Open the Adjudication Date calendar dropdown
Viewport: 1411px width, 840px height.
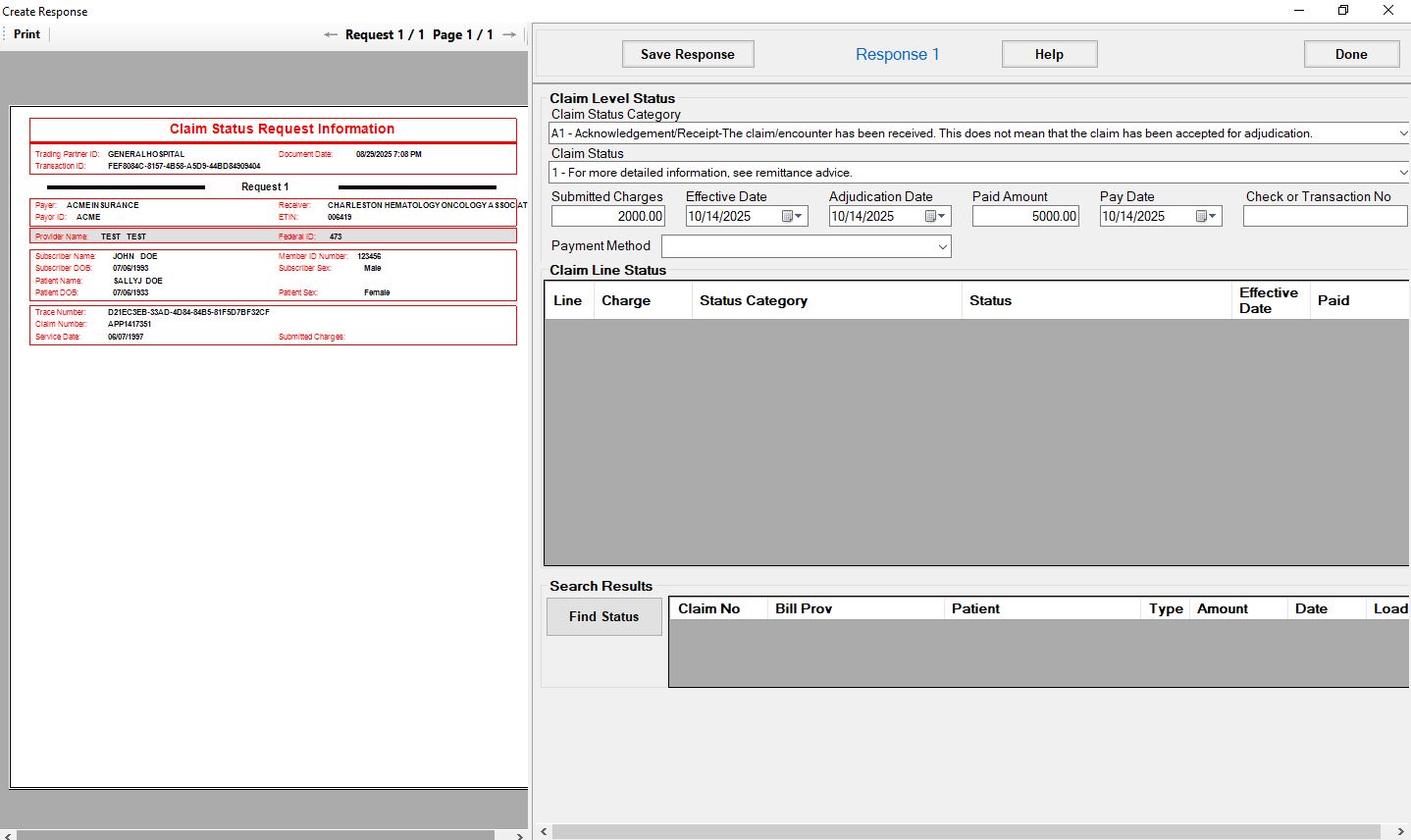click(936, 216)
